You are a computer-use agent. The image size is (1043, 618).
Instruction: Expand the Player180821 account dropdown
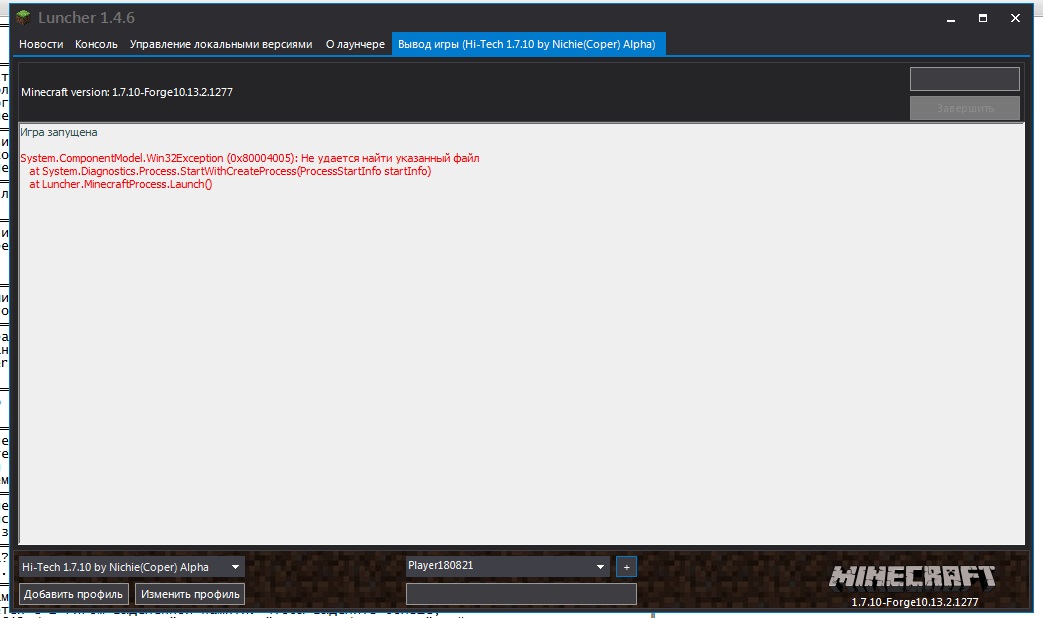pyautogui.click(x=508, y=566)
